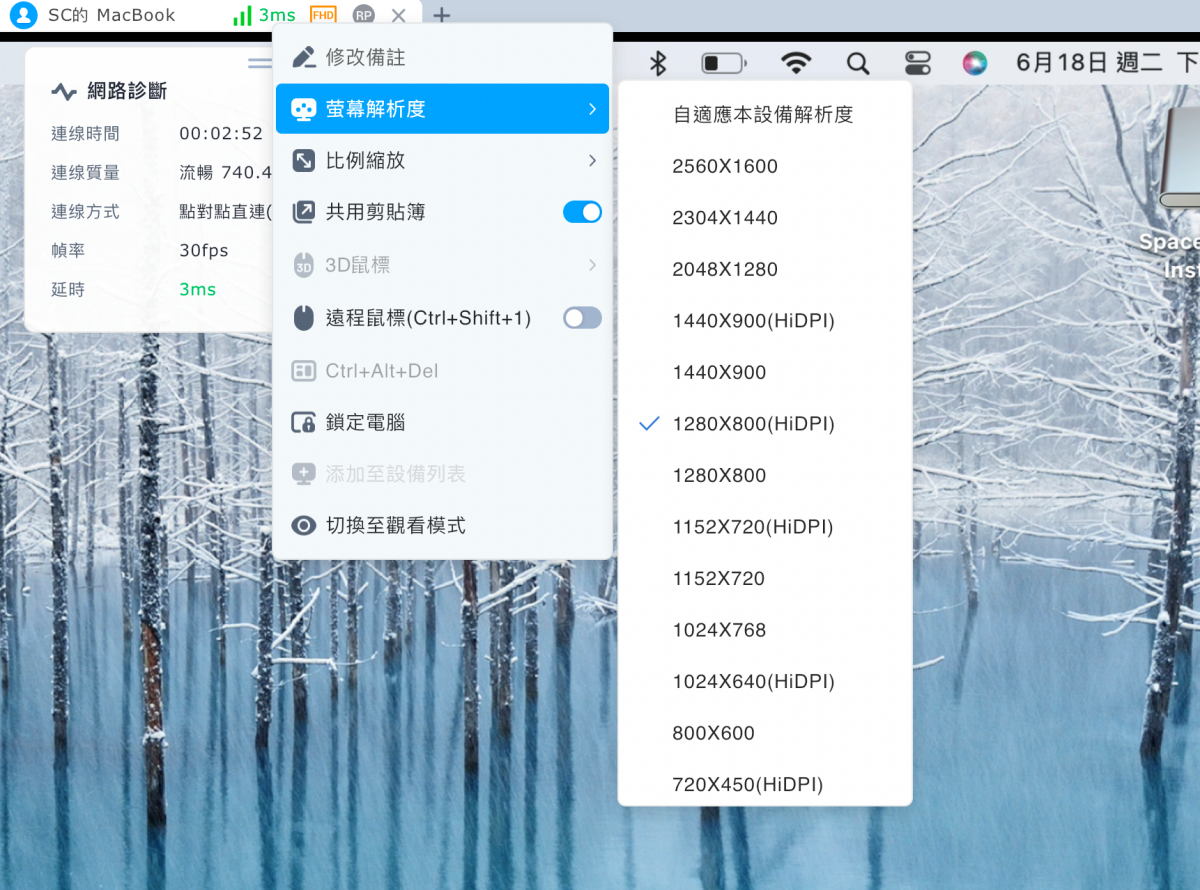This screenshot has height=890, width=1200.
Task: Click the 30fps frame rate value
Action: (x=204, y=251)
